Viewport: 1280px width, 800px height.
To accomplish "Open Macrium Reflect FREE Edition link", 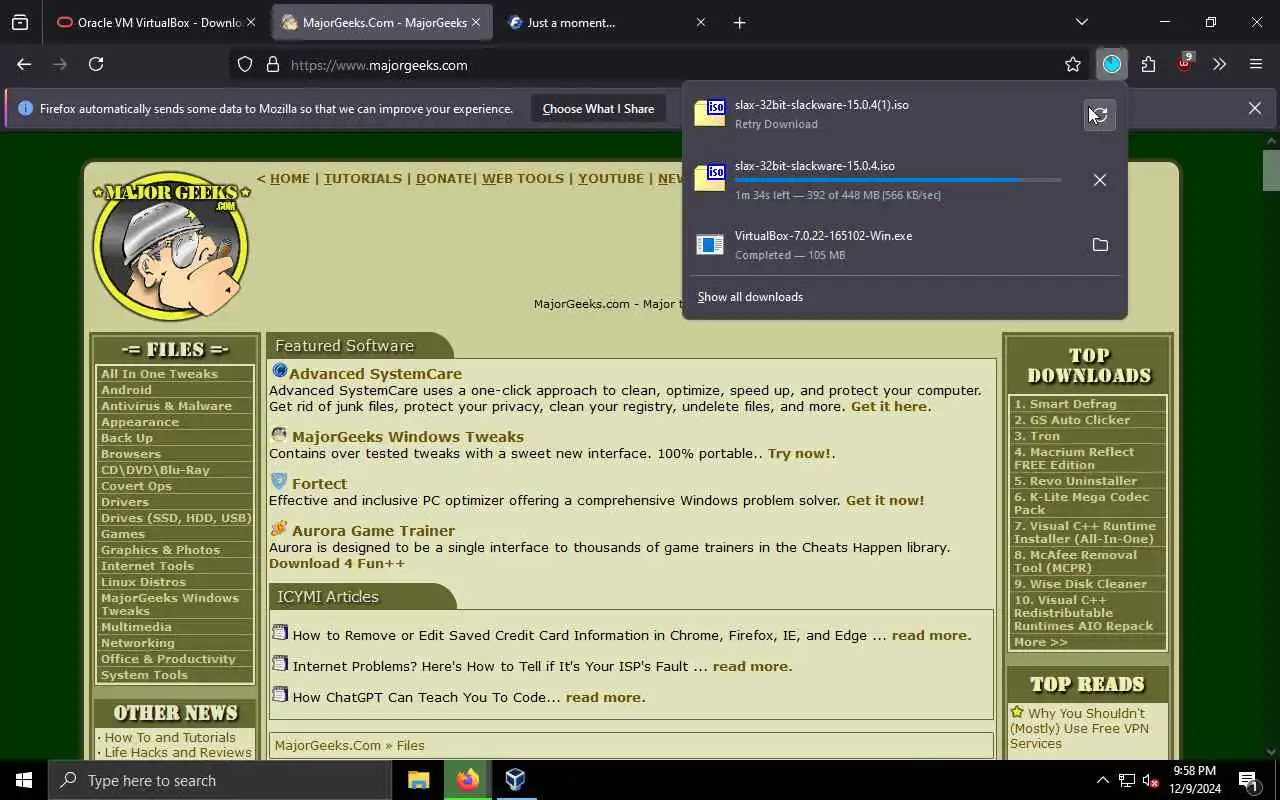I will (x=1074, y=458).
